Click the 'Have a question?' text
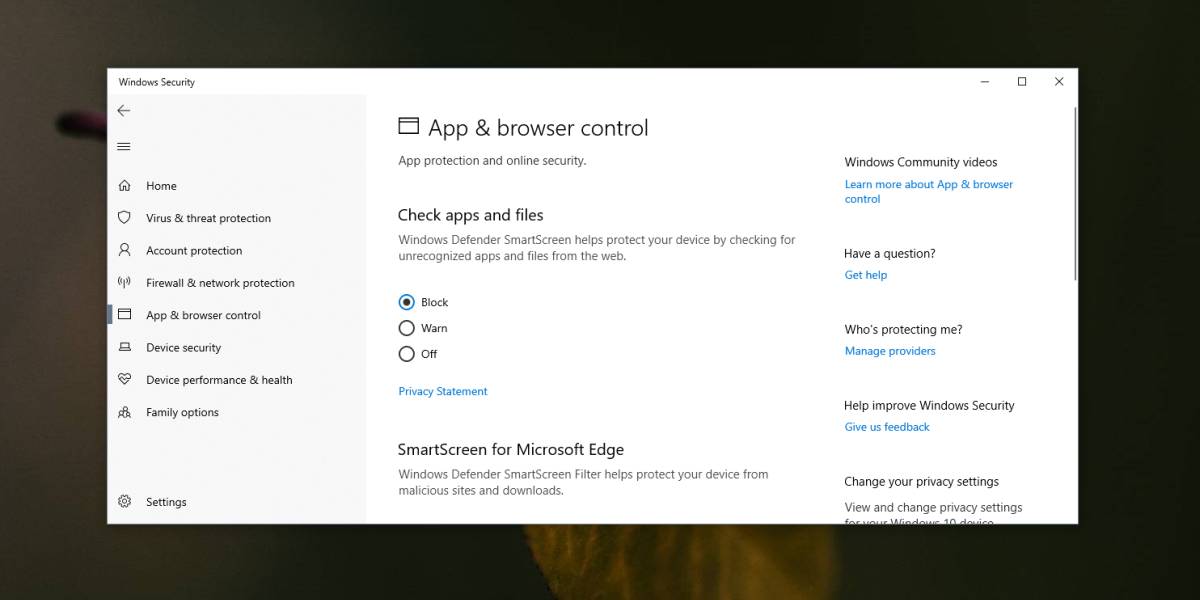The image size is (1200, 600). tap(890, 254)
